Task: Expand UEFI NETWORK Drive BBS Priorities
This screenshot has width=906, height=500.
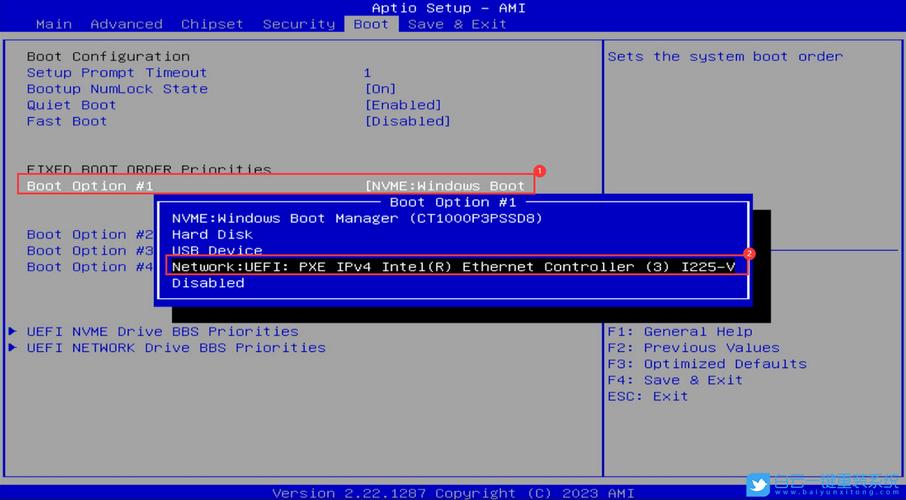Action: [176, 348]
